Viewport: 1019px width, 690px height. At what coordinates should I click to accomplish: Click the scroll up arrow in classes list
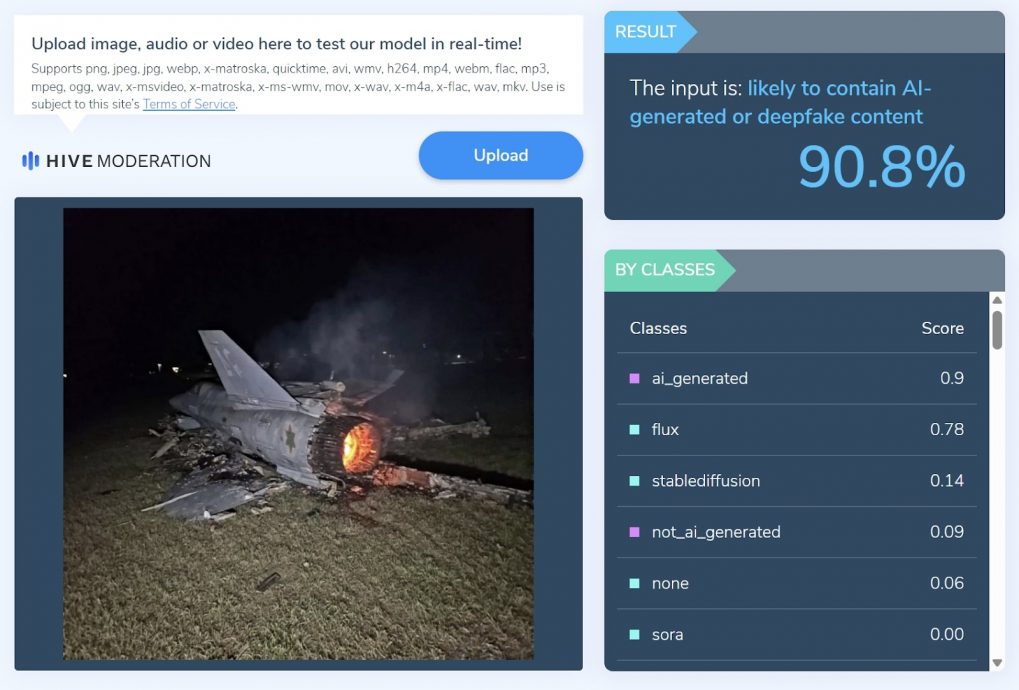(997, 300)
